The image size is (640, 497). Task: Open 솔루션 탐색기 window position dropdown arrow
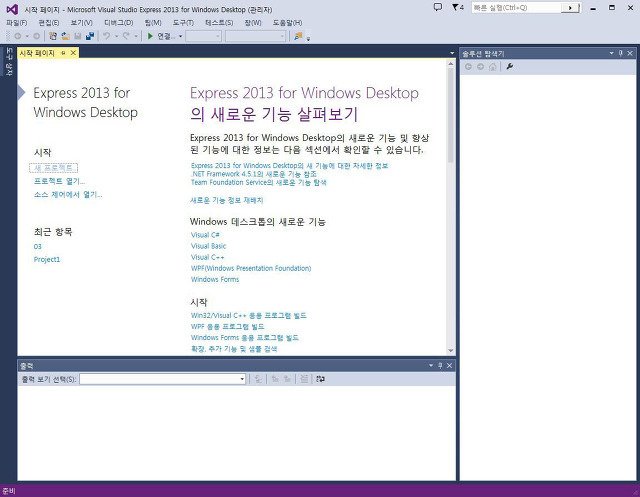(611, 53)
